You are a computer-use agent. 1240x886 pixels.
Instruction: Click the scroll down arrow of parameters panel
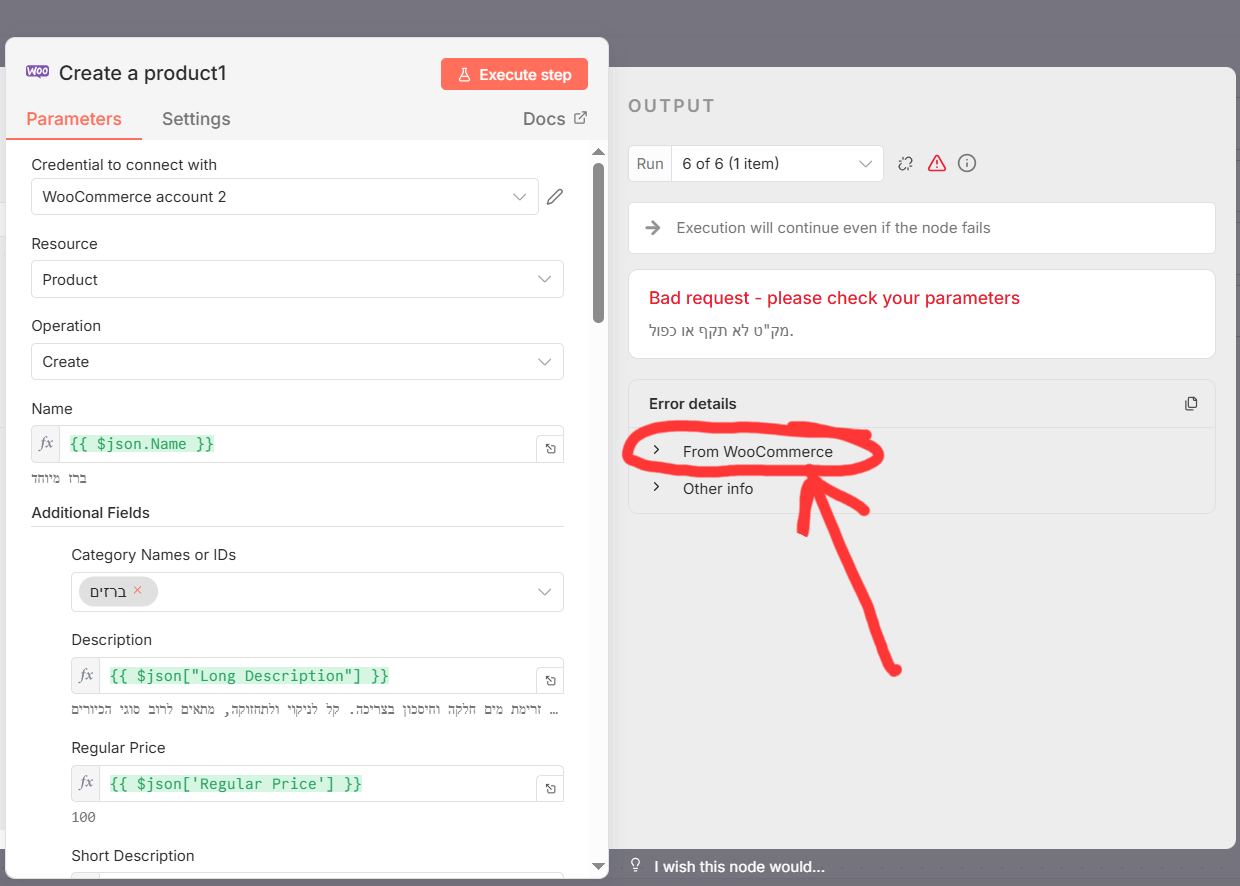598,866
